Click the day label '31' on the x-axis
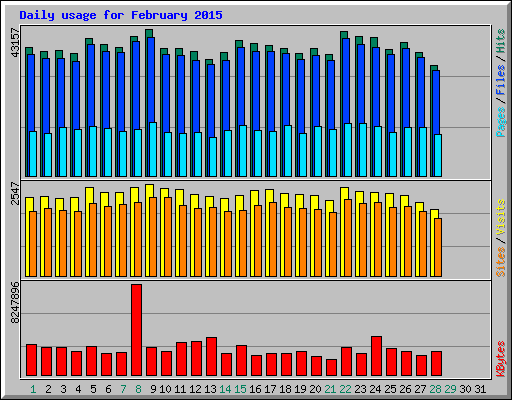Screen dimensions: 512x400 tap(480, 389)
